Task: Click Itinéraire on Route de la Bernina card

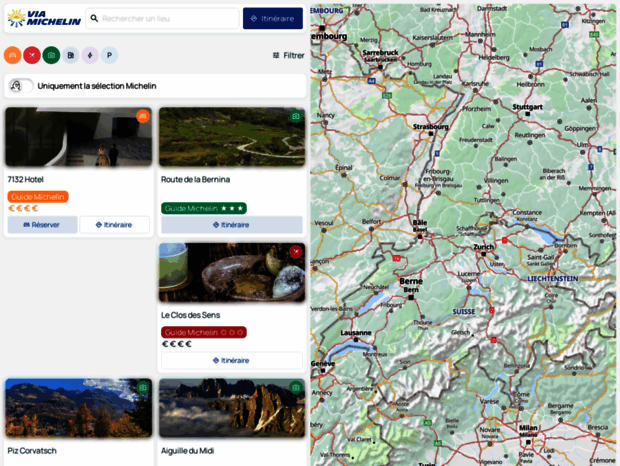Action: 232,225
